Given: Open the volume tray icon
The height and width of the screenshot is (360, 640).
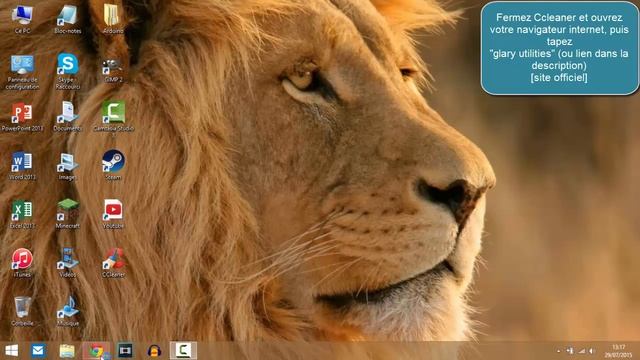Looking at the screenshot, I should click(x=591, y=351).
